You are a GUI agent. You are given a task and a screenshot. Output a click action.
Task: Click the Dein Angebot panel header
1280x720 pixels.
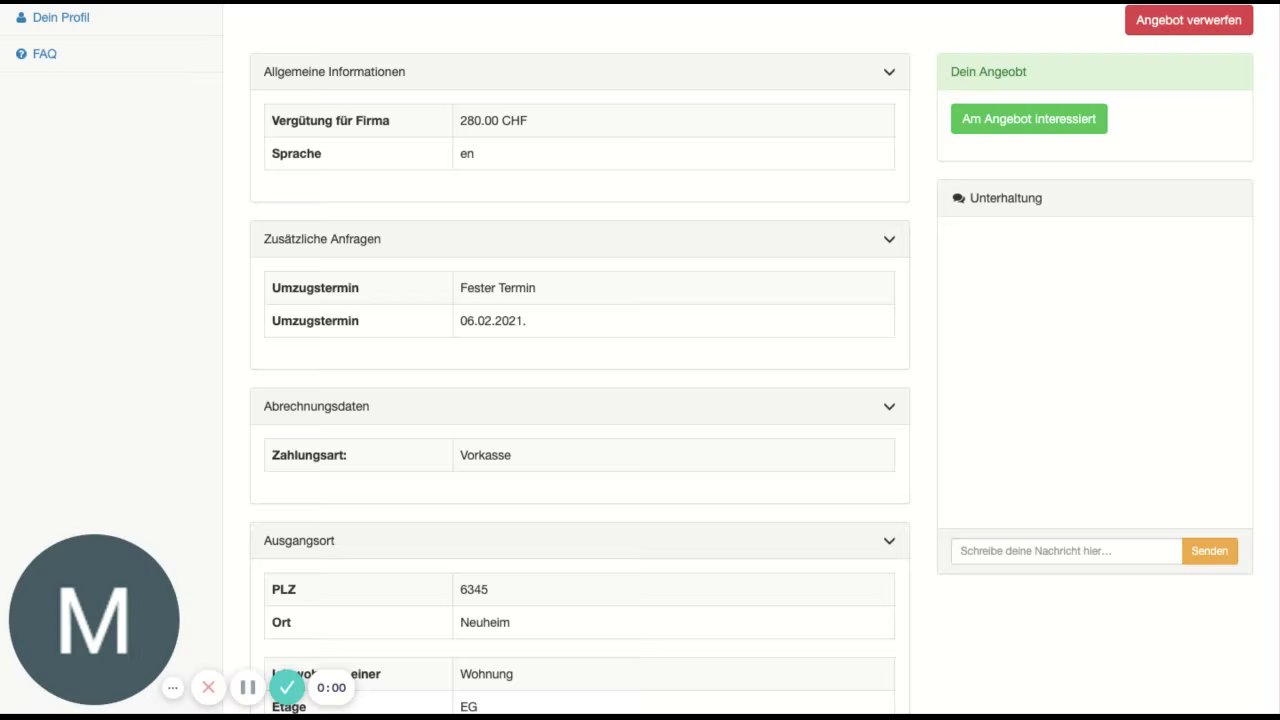coord(1095,72)
